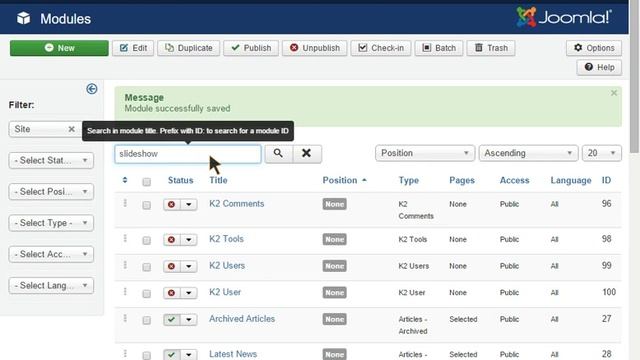
Task: Click the Trash toolbar button
Action: [x=491, y=48]
